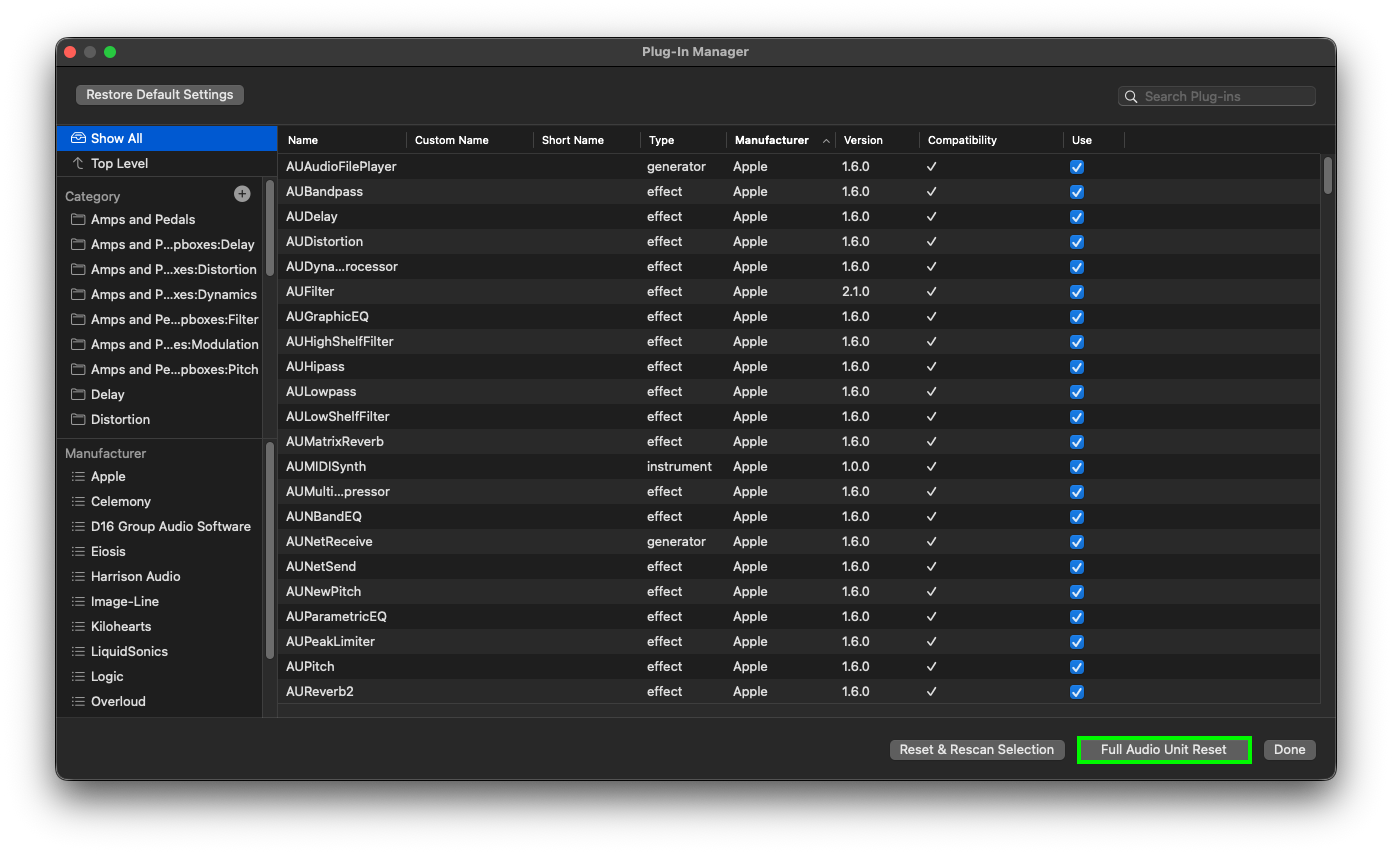Click the Manufacturer list scrollbar
The image size is (1392, 854).
270,550
